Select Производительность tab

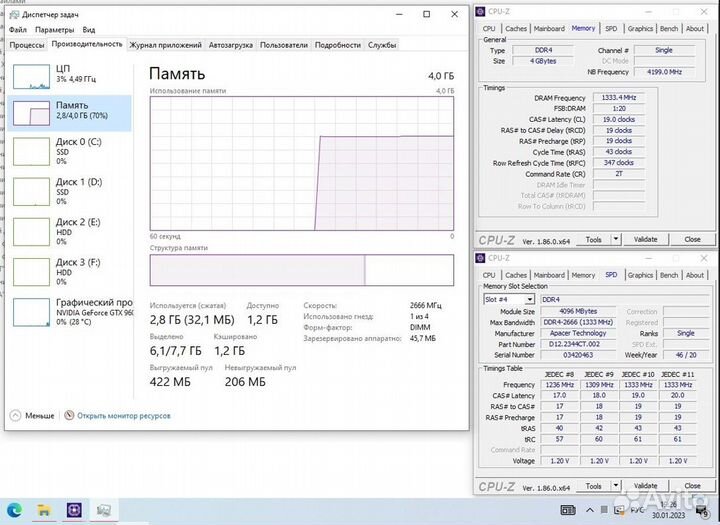click(87, 44)
